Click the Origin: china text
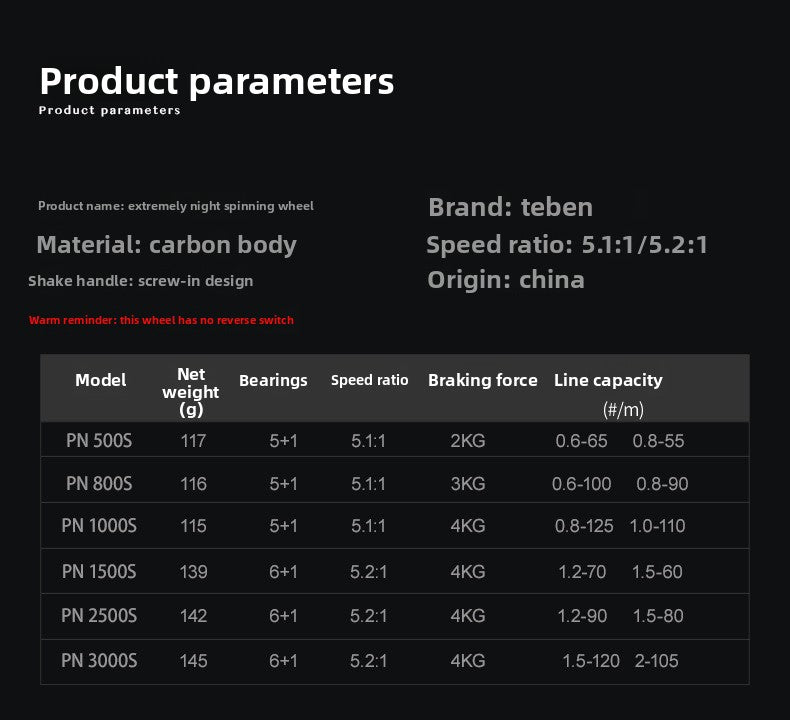The width and height of the screenshot is (790, 720). tap(506, 280)
